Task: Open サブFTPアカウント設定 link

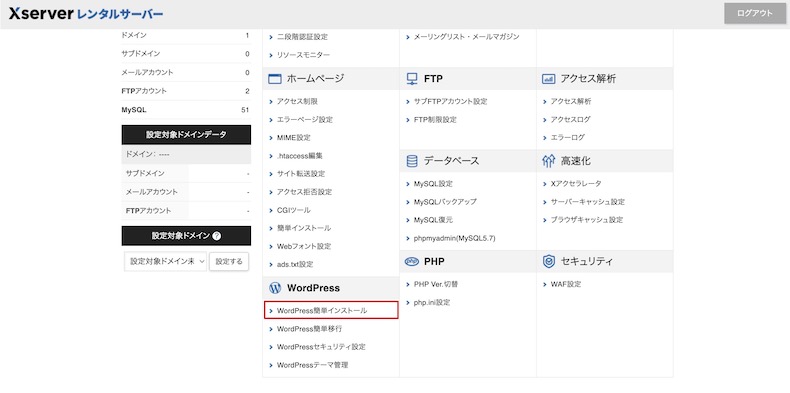Action: (450, 101)
